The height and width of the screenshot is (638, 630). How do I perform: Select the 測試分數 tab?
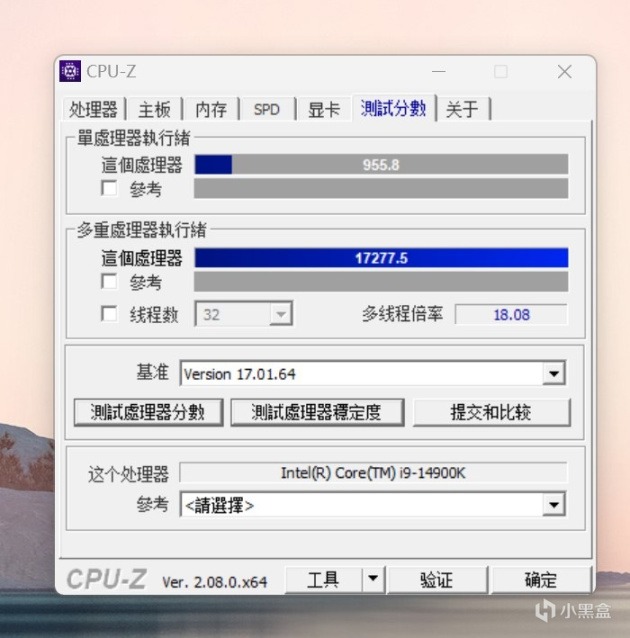pos(394,108)
